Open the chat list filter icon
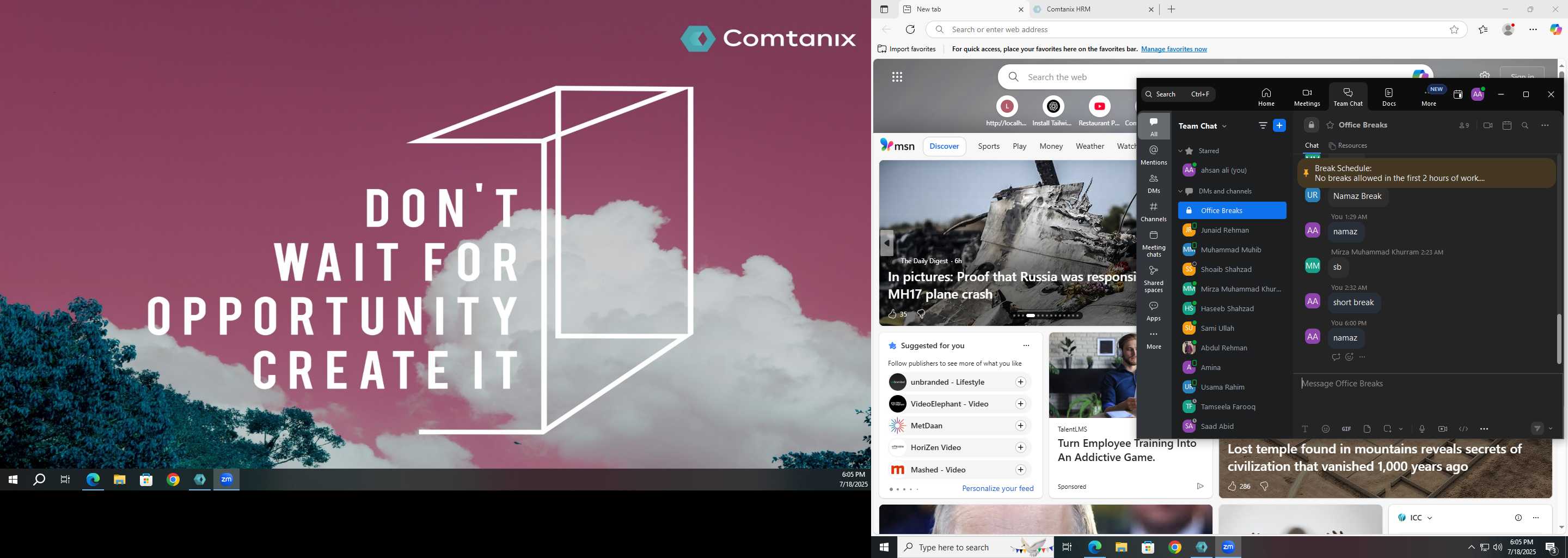1568x558 pixels. tap(1263, 125)
